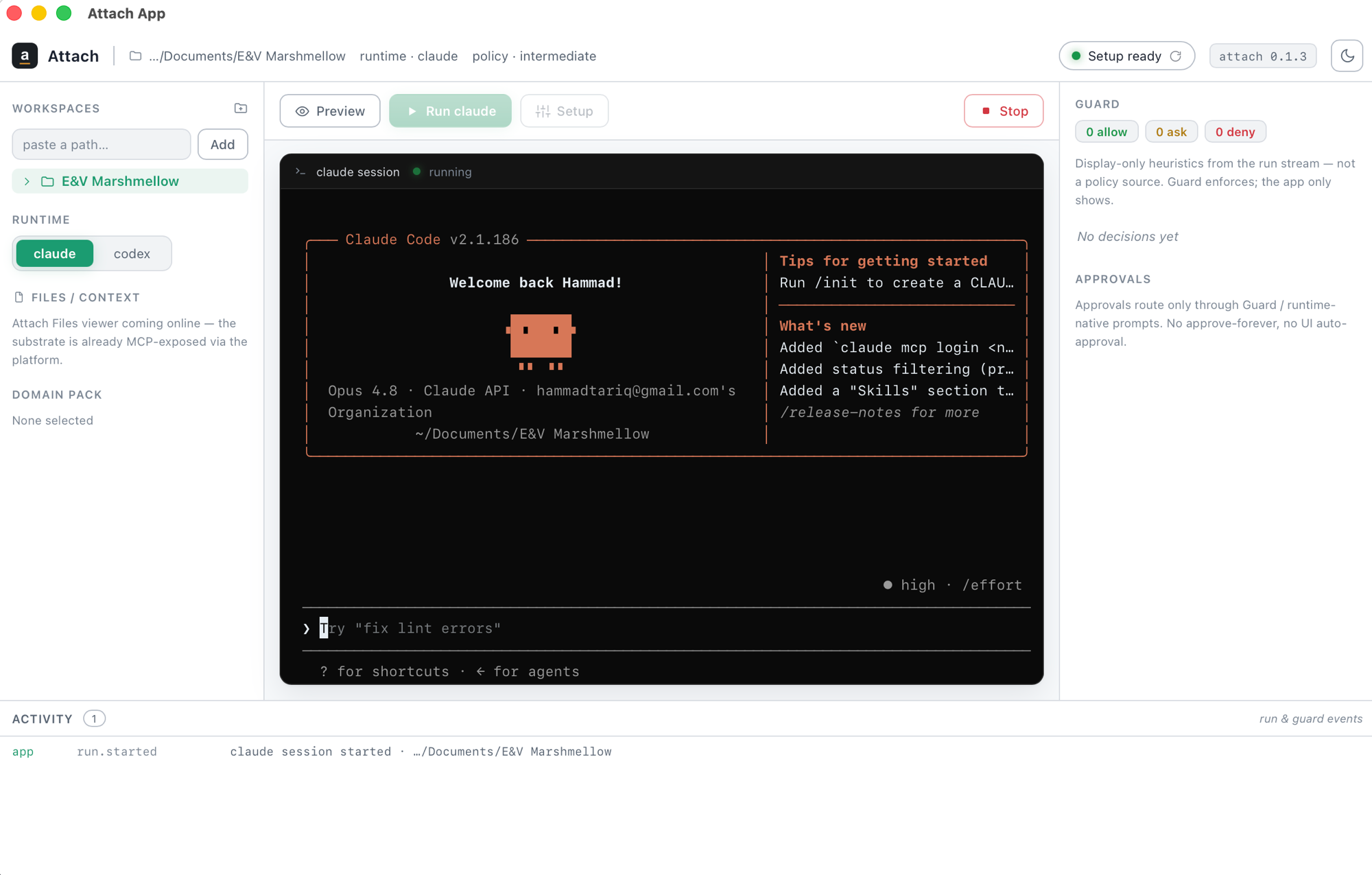Click the No decisions yet text
Screen dimensions: 1372x875
pyautogui.click(x=1127, y=236)
